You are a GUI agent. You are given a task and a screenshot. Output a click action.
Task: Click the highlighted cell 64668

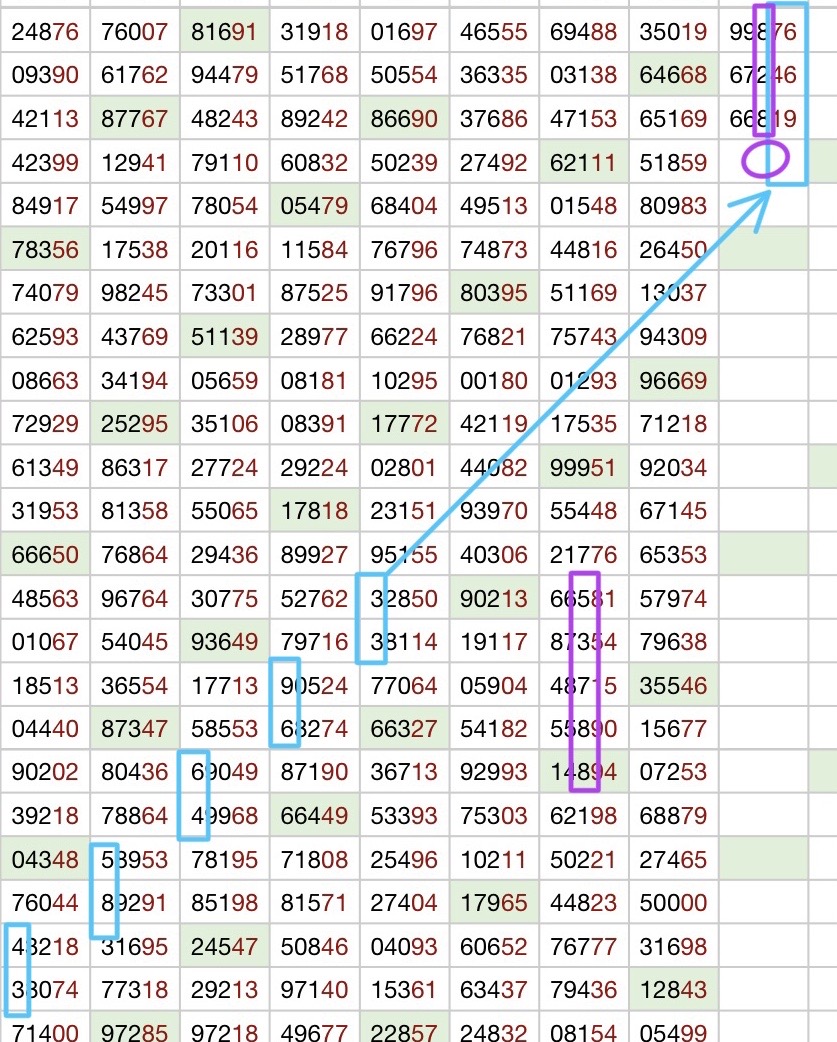673,75
